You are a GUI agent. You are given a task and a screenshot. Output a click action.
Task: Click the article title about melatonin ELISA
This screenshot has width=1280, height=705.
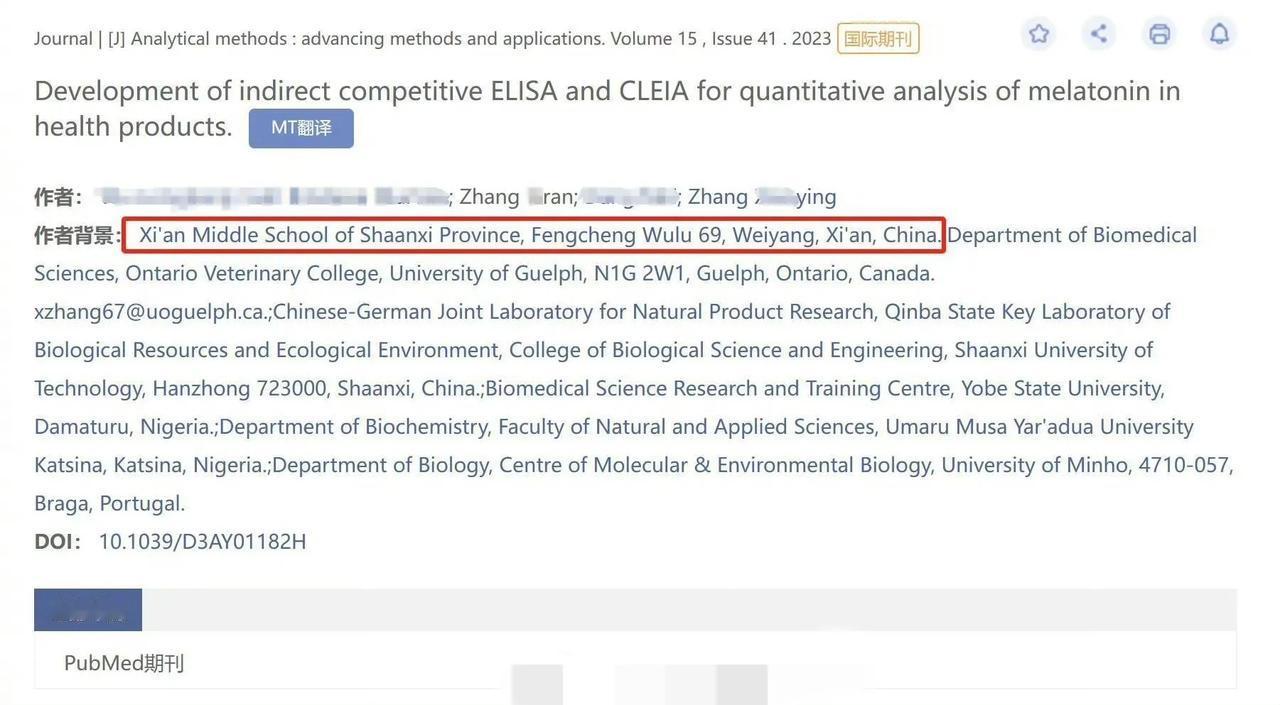[x=606, y=91]
